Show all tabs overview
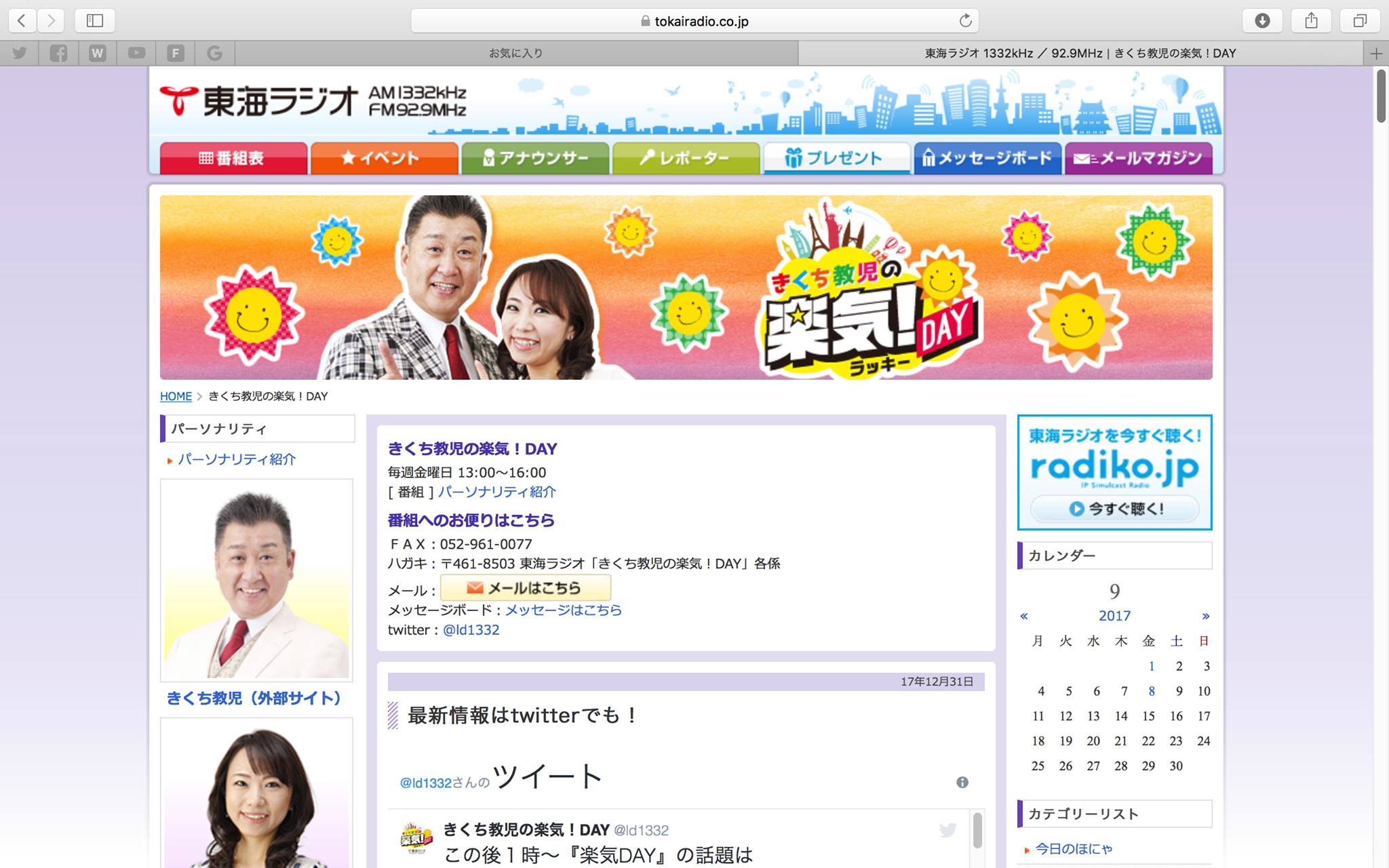Screen dimensions: 1389x868 [1360, 21]
